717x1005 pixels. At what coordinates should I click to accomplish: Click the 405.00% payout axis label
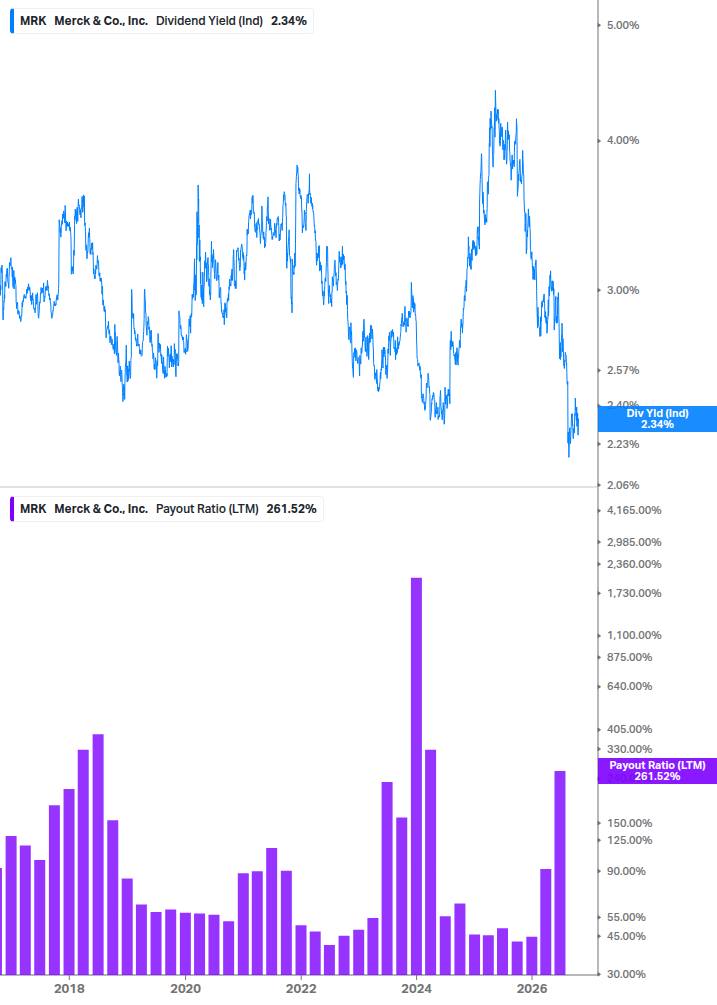point(629,729)
